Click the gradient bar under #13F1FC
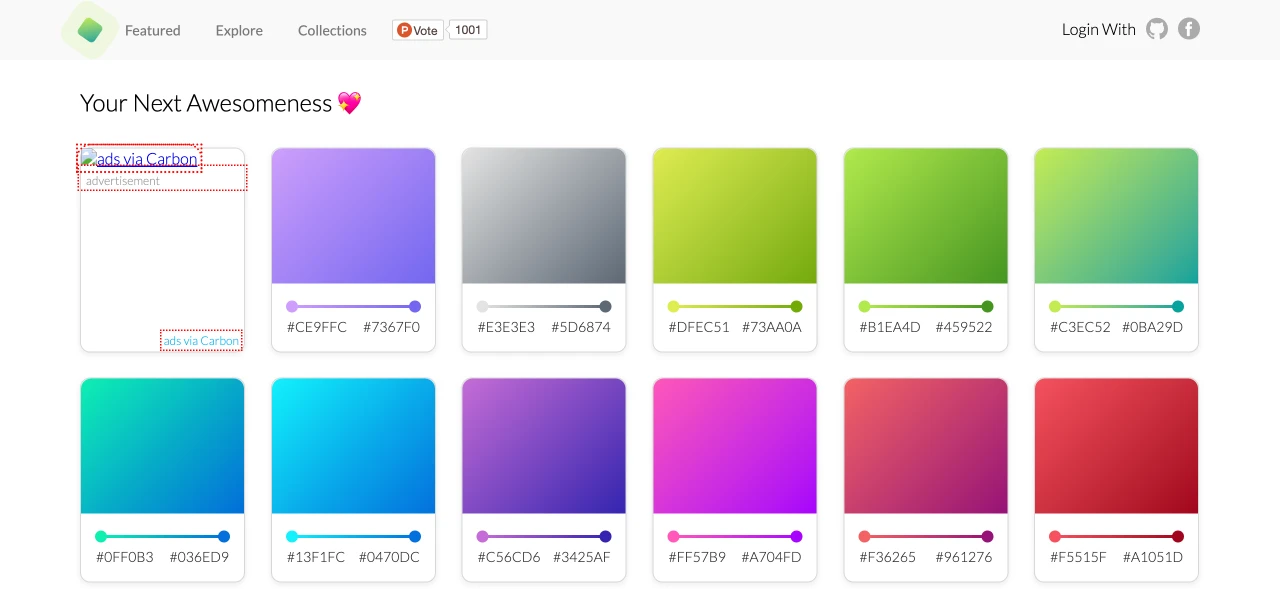 click(353, 536)
